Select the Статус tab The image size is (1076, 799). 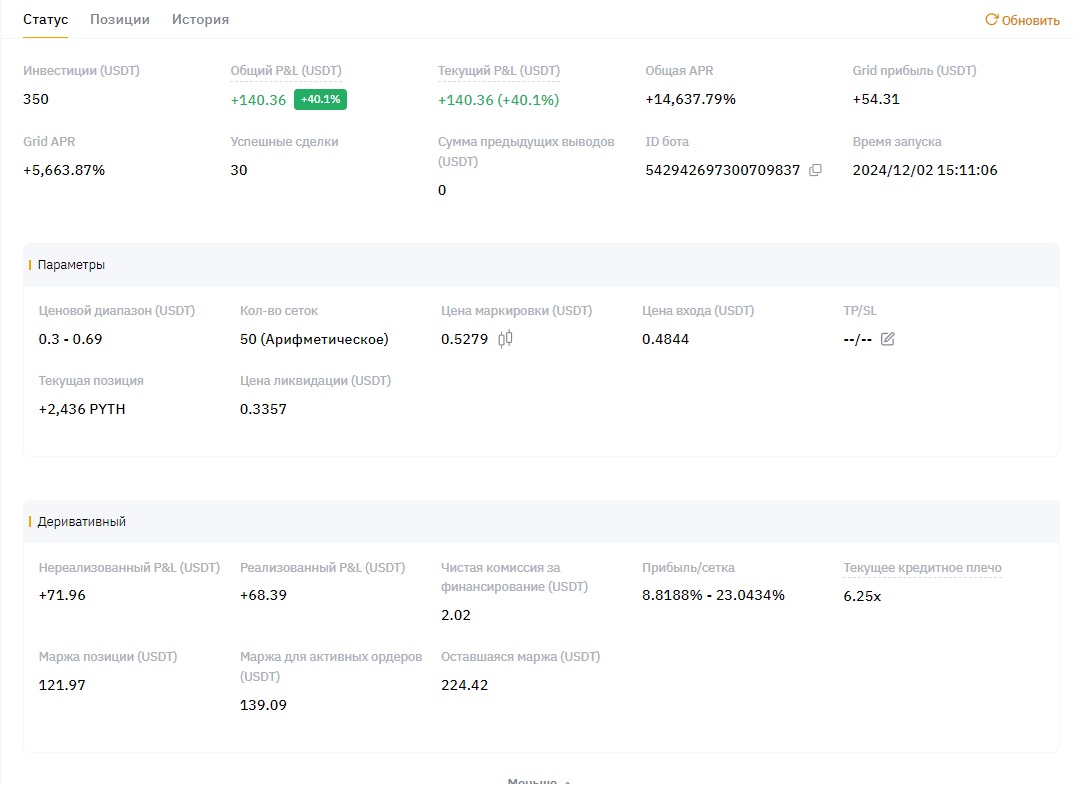coord(45,19)
